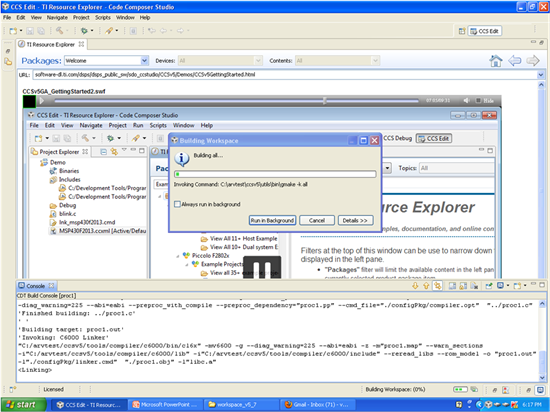Click Resource Explorer blue back arrow
The height and width of the screenshot is (412, 550).
[515, 61]
